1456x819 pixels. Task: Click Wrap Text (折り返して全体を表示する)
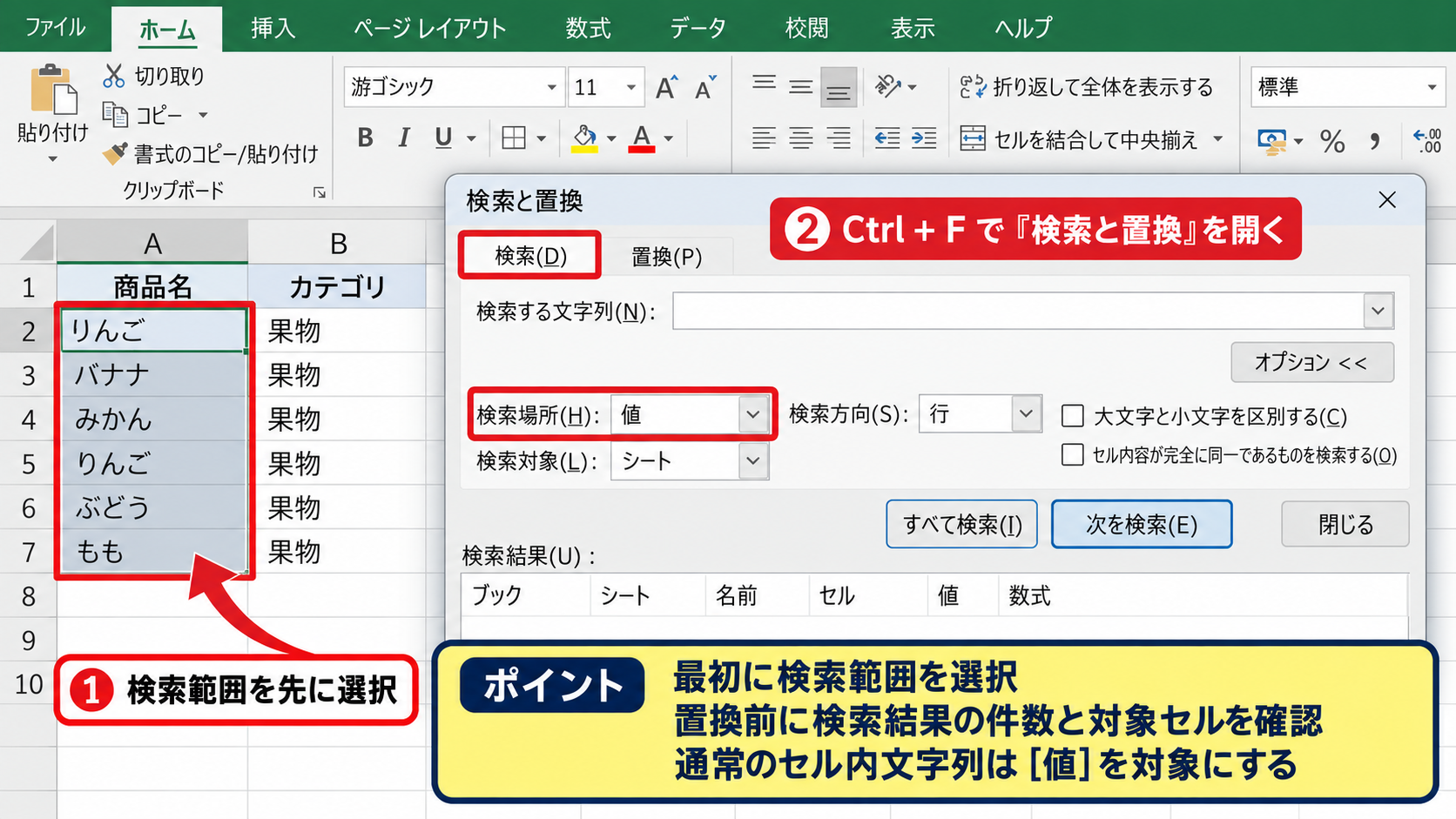click(1086, 87)
